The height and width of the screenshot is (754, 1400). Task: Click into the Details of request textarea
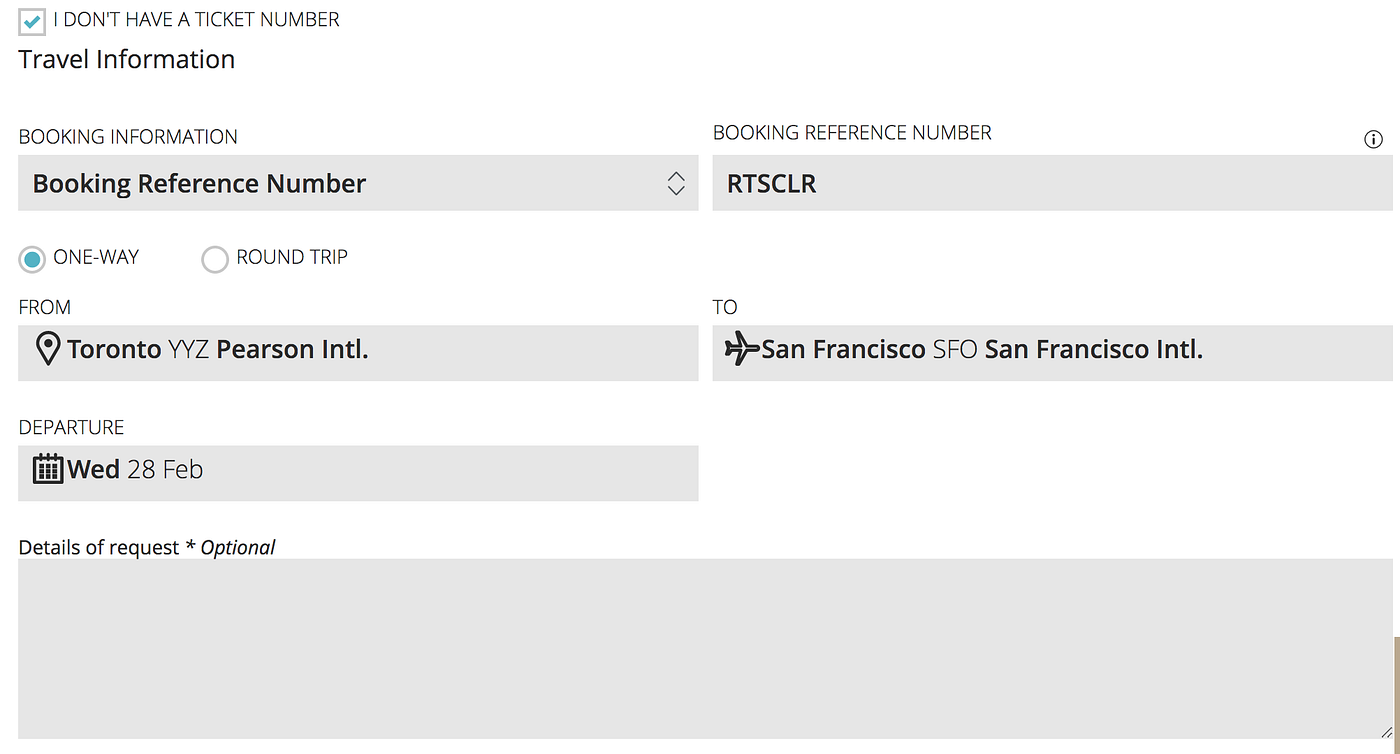click(x=700, y=648)
